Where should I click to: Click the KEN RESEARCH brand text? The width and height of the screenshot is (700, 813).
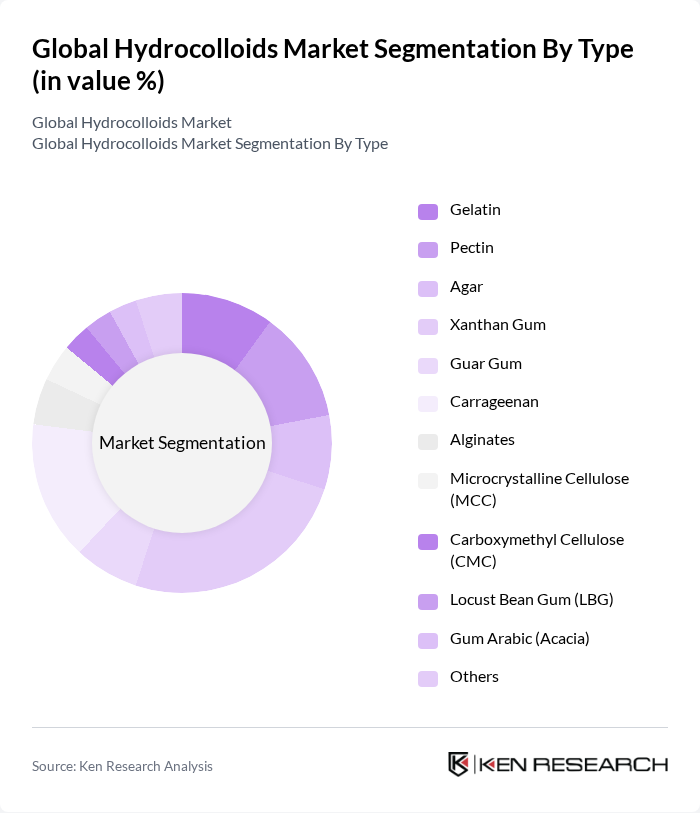point(573,764)
